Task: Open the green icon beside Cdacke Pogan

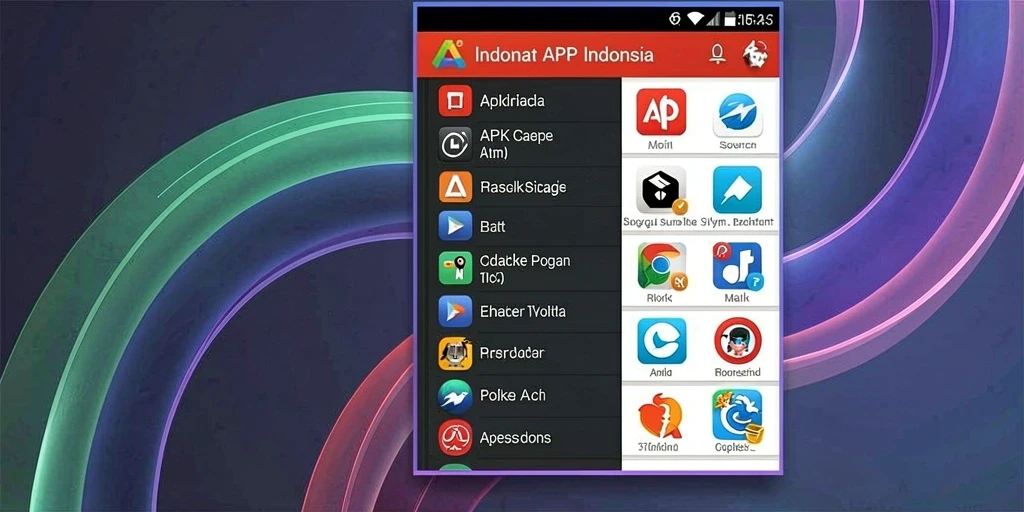Action: tap(455, 268)
